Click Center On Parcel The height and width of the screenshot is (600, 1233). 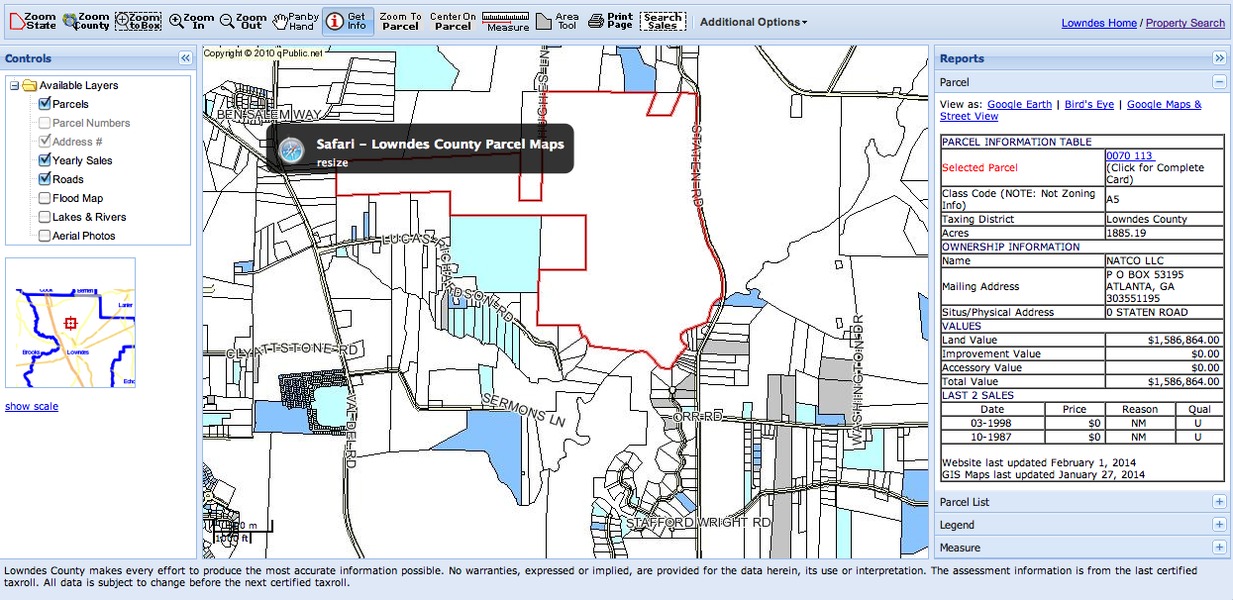click(453, 21)
